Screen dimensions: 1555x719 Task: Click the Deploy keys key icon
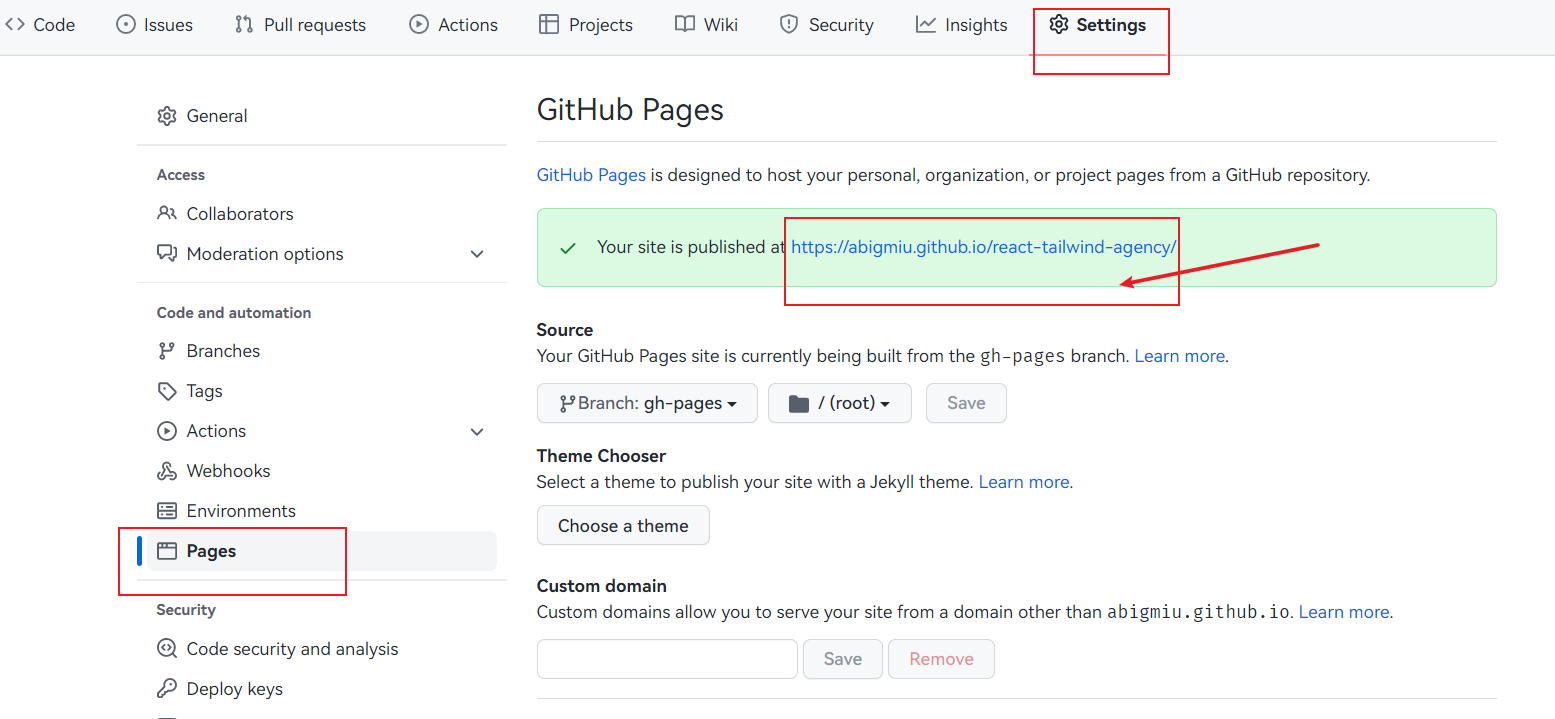167,689
